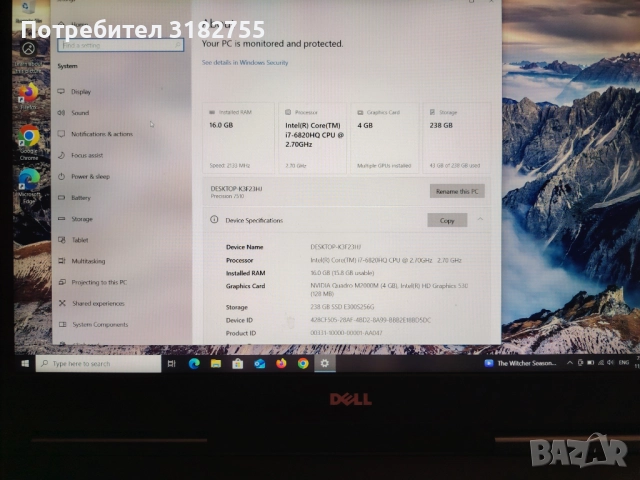
Task: Click the Rename this PC button
Action: pyautogui.click(x=457, y=191)
